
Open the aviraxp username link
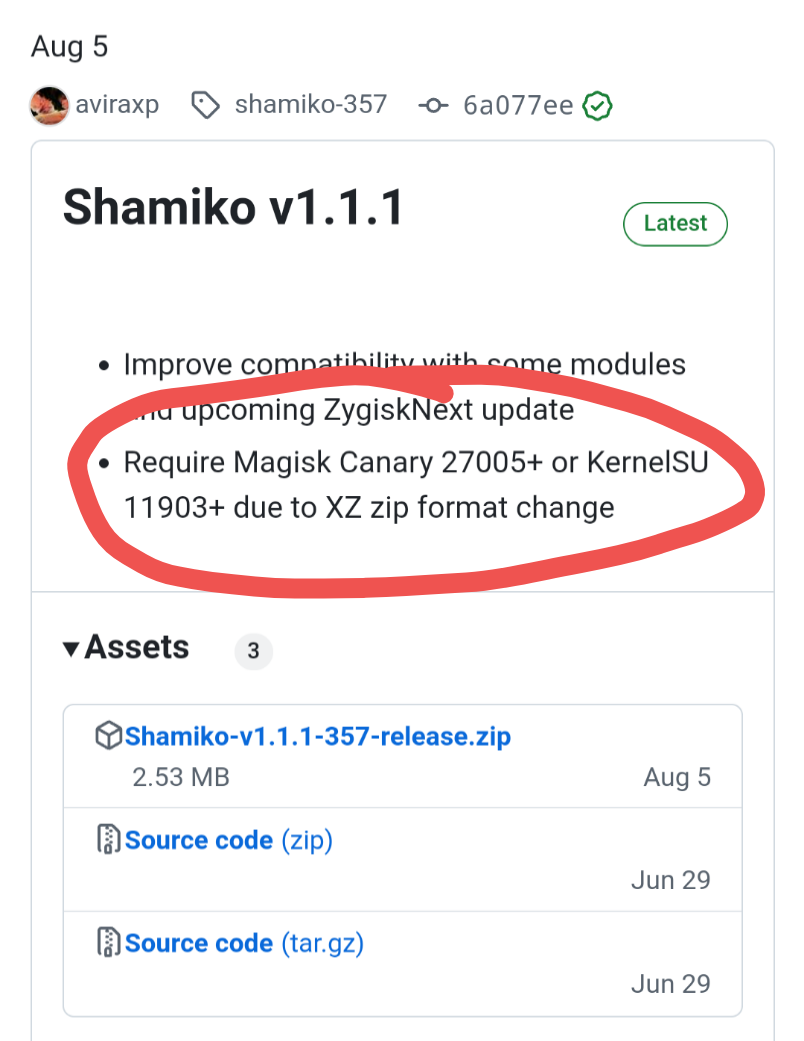[117, 105]
